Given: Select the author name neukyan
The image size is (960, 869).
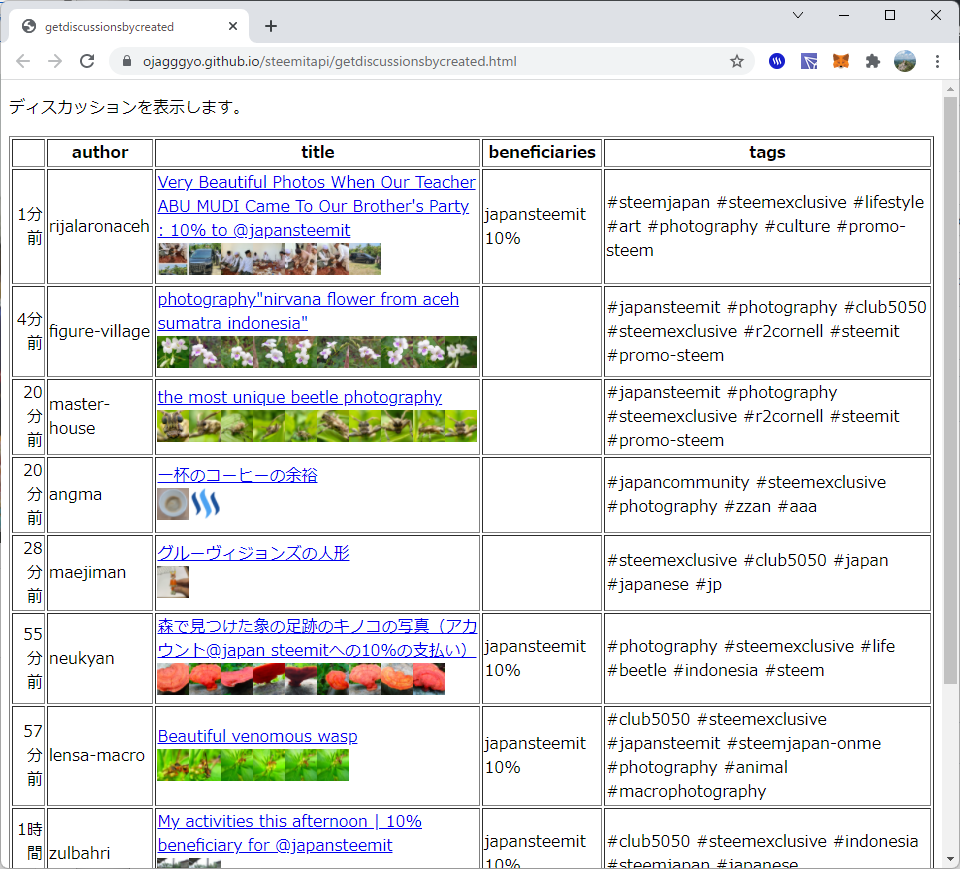Looking at the screenshot, I should coord(81,658).
